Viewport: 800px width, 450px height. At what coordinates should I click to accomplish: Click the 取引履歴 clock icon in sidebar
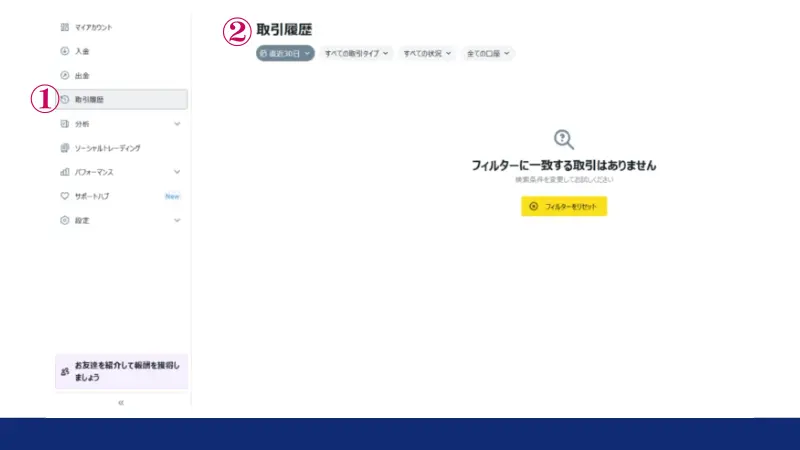point(65,100)
